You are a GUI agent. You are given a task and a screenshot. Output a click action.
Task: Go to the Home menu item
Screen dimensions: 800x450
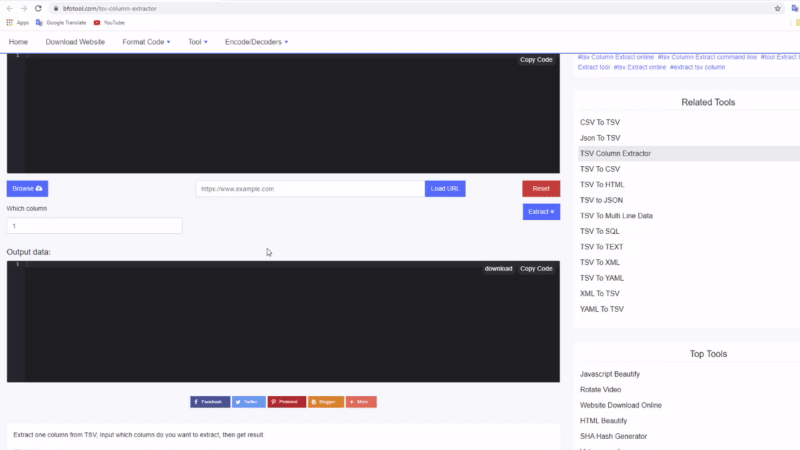pos(18,42)
